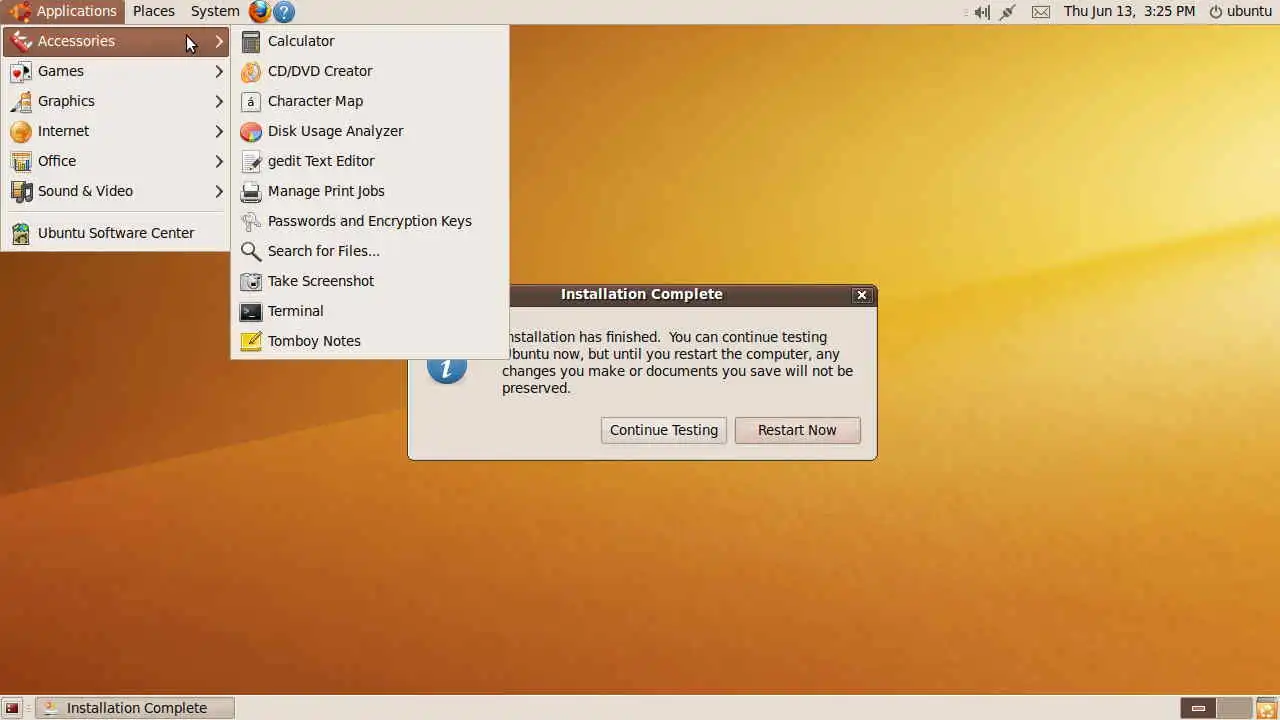The height and width of the screenshot is (720, 1280).
Task: Click the Restart Now button
Action: (x=797, y=430)
